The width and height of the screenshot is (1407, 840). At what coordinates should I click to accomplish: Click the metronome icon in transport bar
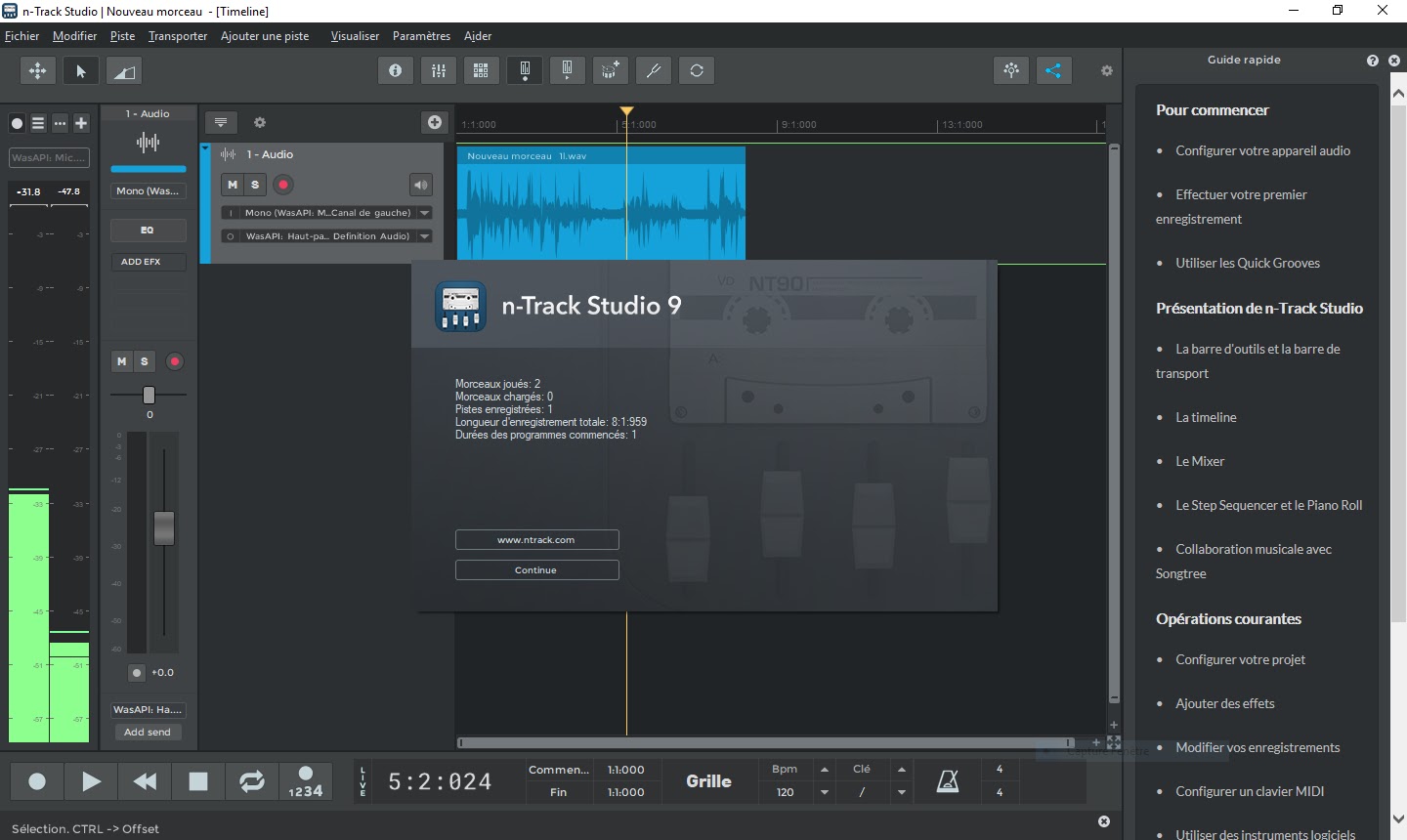[947, 780]
